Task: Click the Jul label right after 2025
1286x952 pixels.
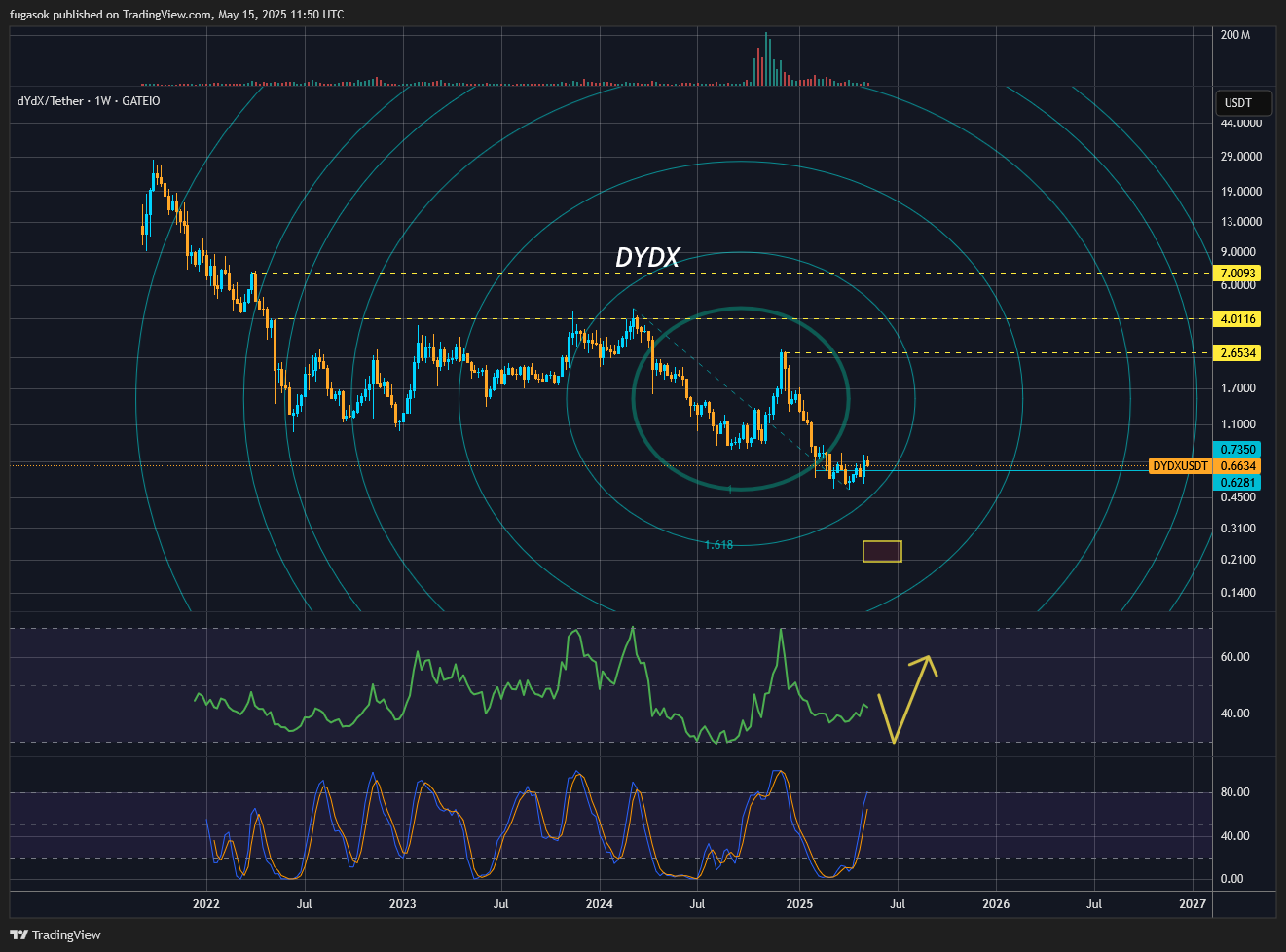Action: click(x=898, y=904)
